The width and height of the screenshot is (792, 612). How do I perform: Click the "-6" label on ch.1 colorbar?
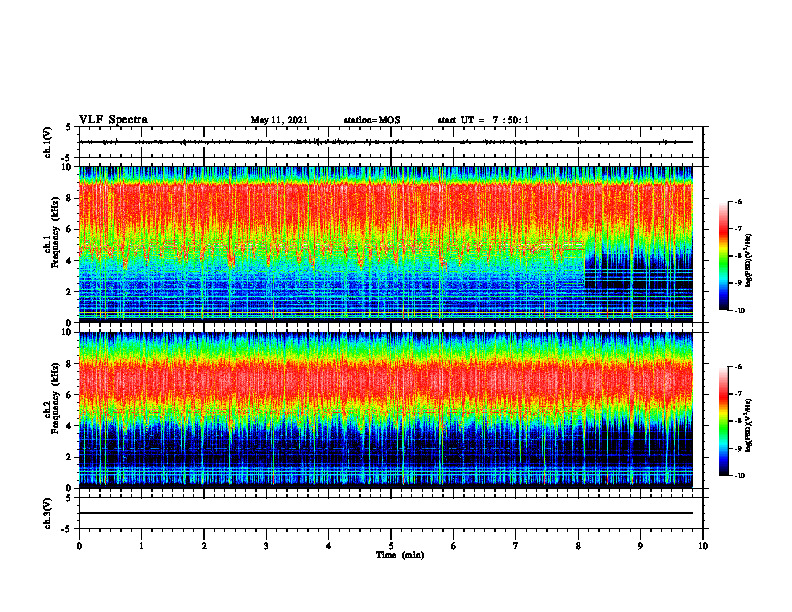[x=738, y=202]
